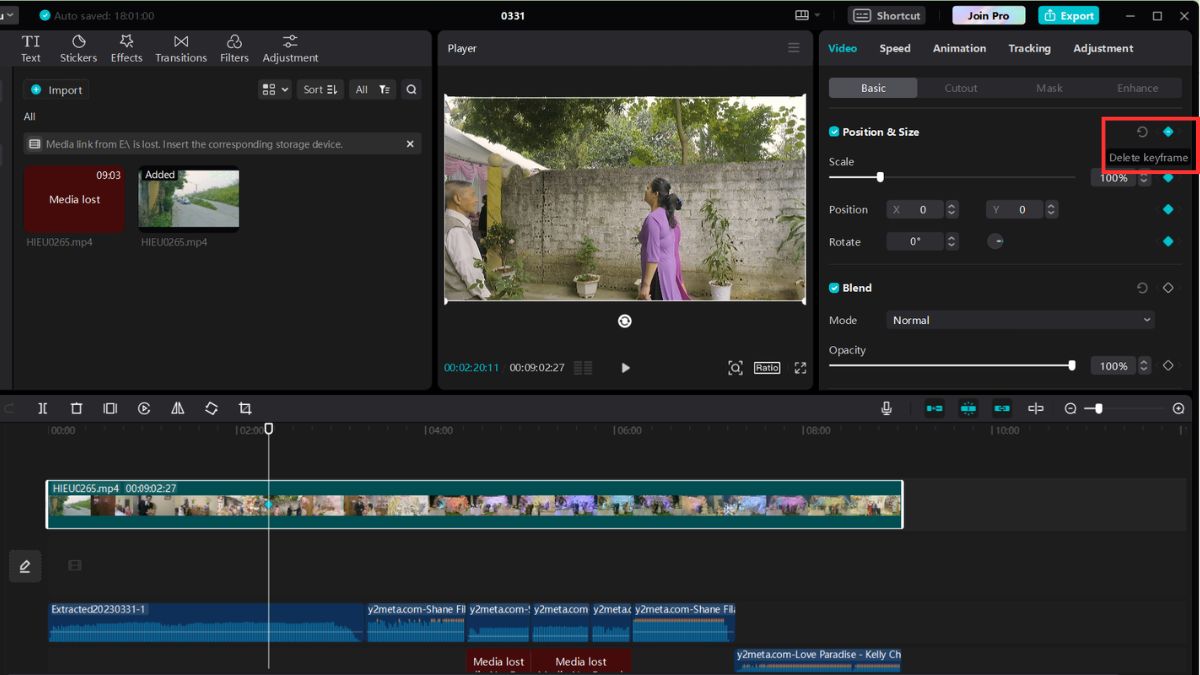Open the Transitions panel
The width and height of the screenshot is (1200, 675).
[181, 46]
